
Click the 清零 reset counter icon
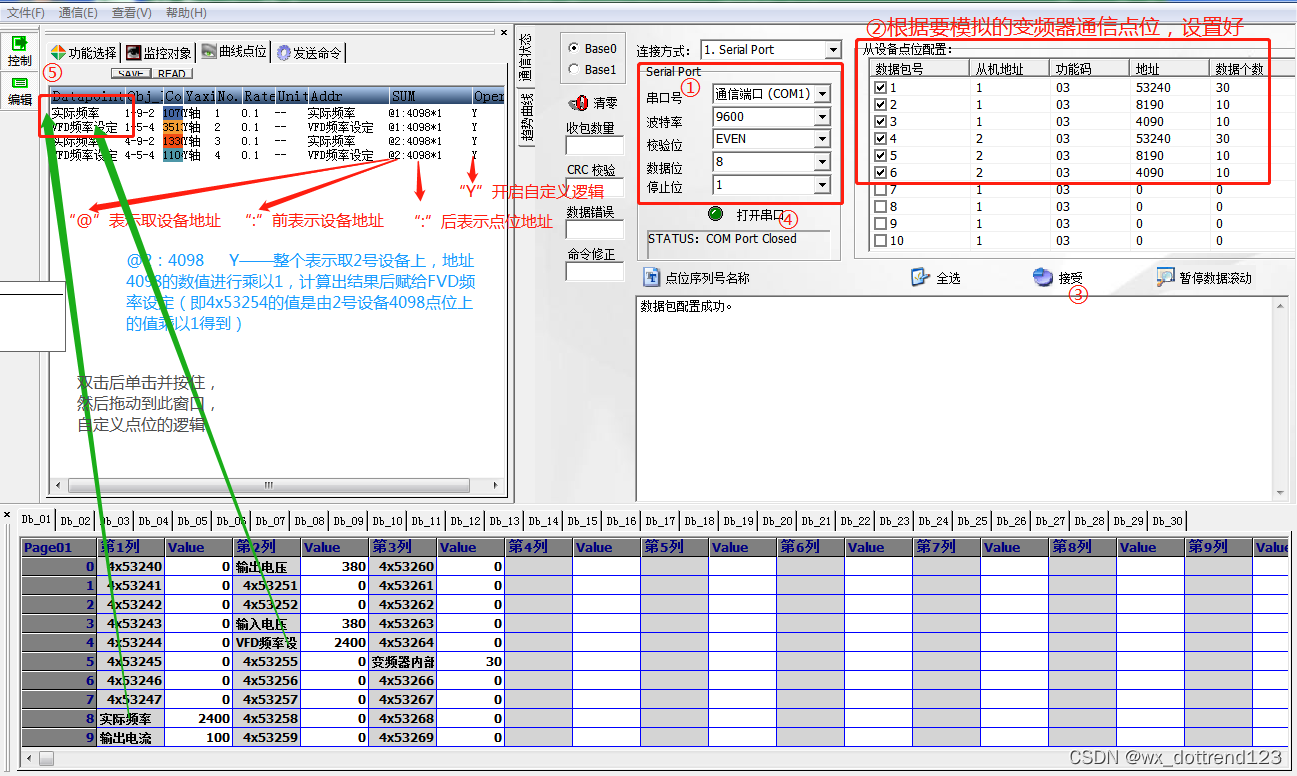click(x=579, y=102)
